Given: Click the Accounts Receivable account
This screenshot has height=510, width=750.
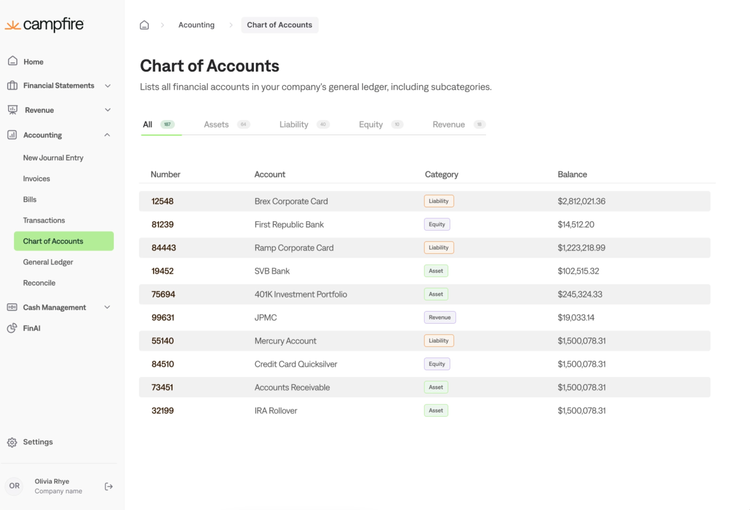Looking at the screenshot, I should (x=292, y=388).
